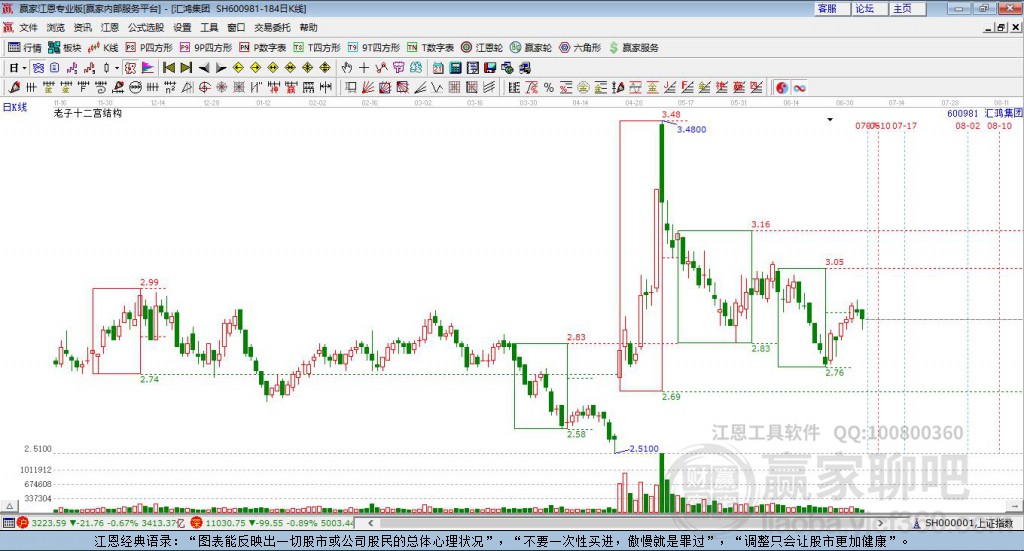1024x551 pixels.
Task: Open the 公式选股 menu
Action: [146, 27]
